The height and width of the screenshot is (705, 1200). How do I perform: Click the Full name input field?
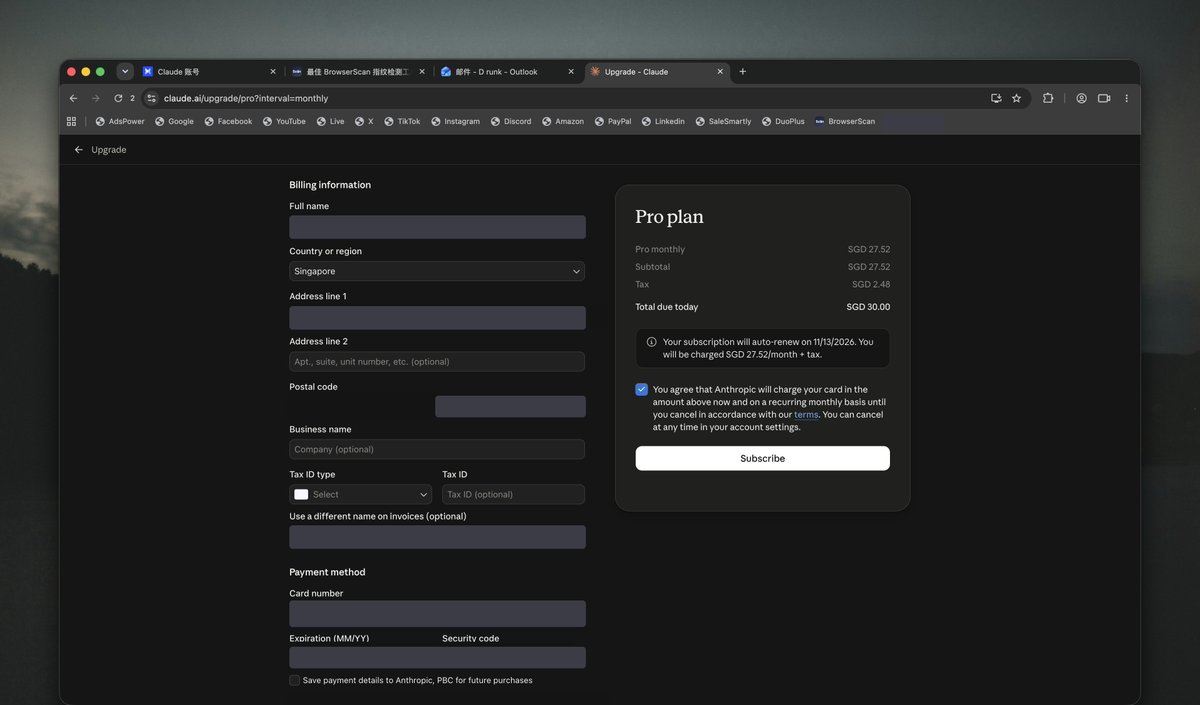click(x=437, y=227)
